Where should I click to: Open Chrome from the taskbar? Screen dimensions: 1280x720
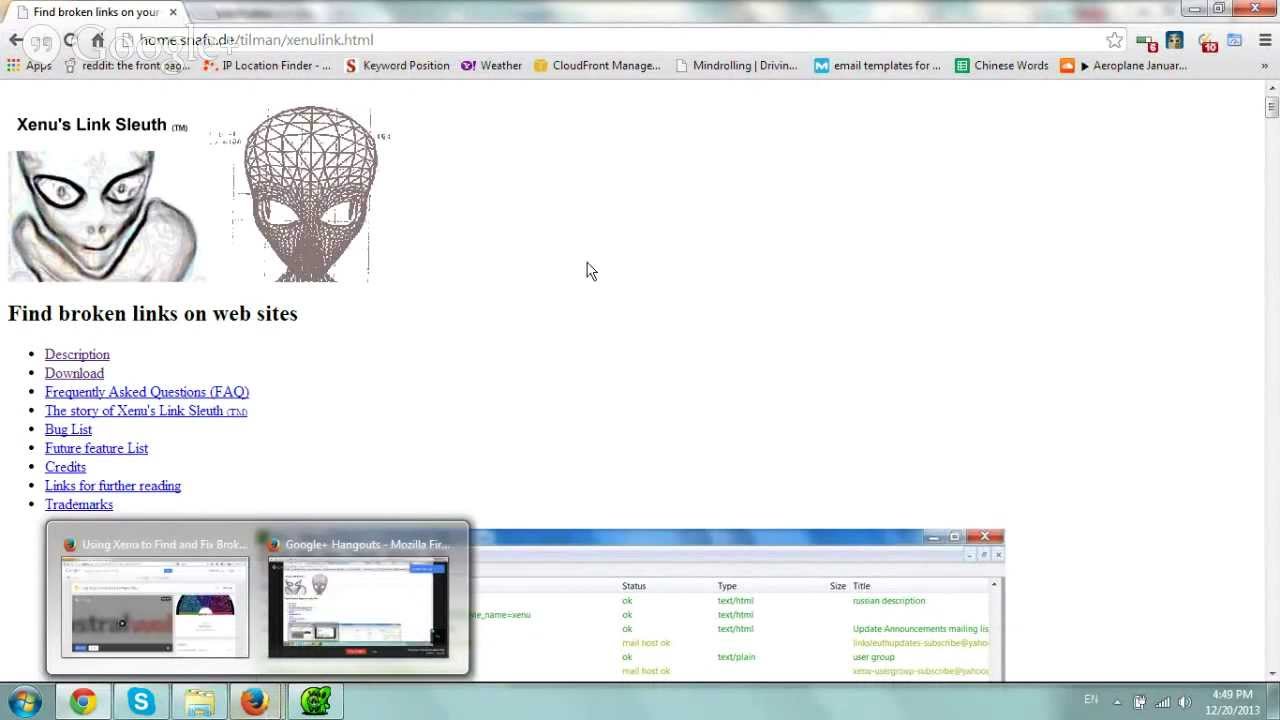click(x=83, y=702)
